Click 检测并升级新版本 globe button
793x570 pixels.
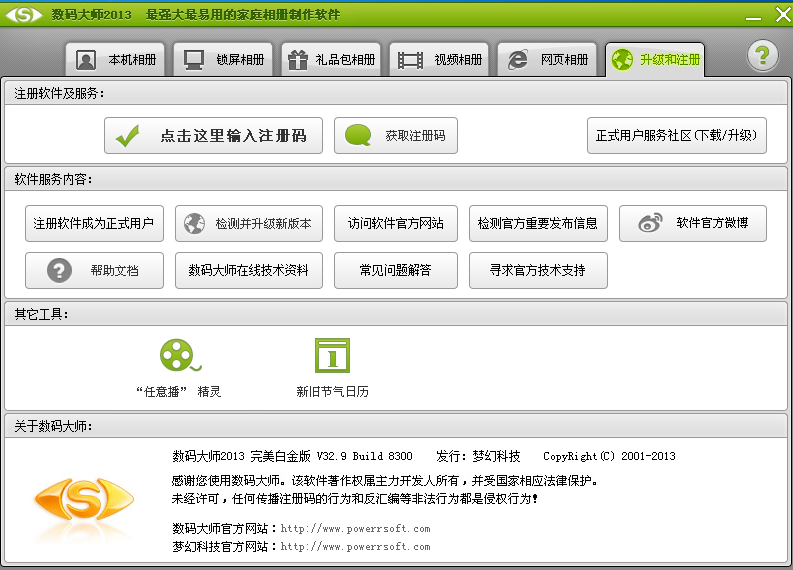[x=249, y=223]
